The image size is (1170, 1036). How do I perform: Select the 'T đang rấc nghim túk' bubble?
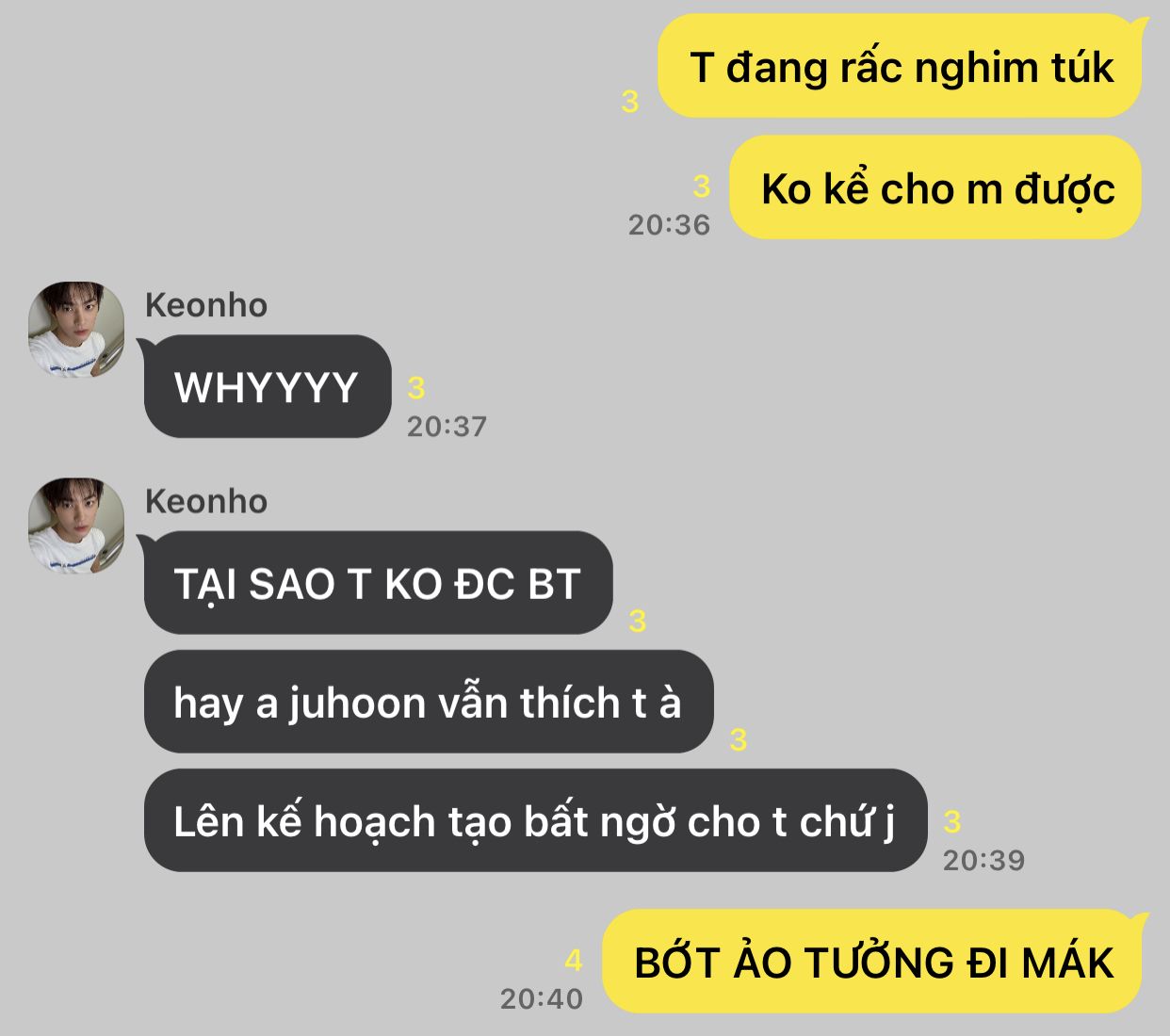click(x=902, y=66)
